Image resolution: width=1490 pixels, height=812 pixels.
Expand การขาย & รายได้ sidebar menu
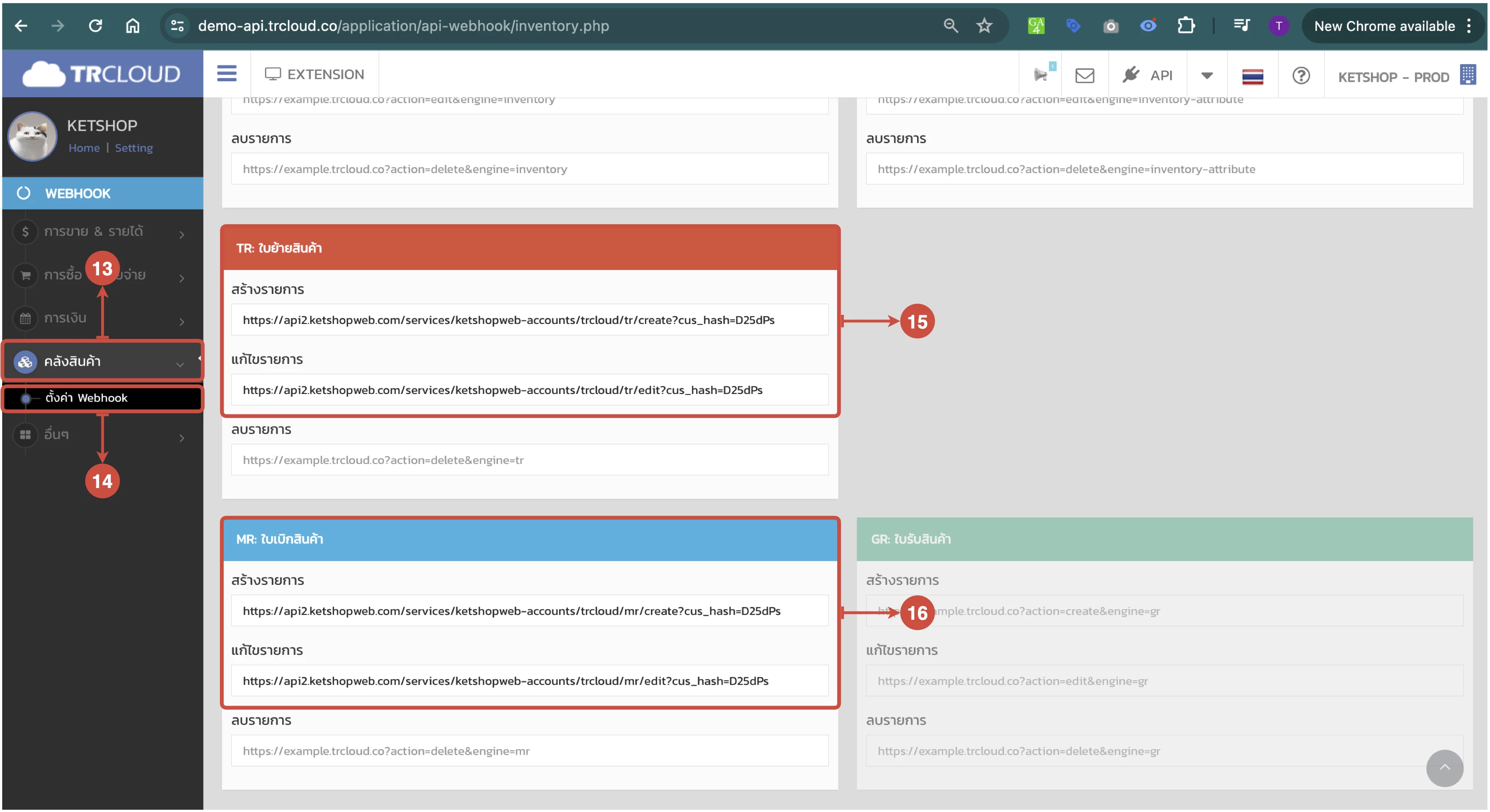101,231
